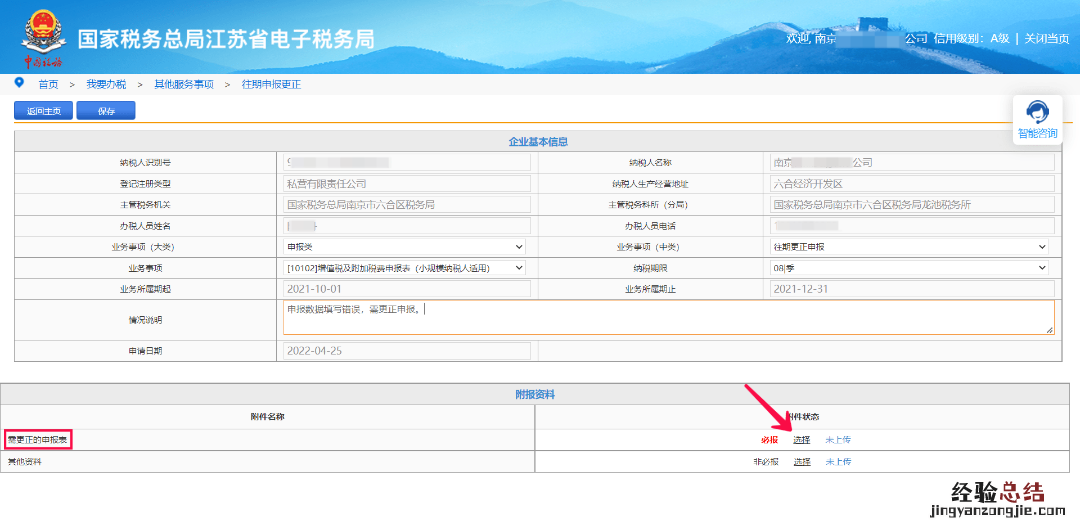
Task: Click into the 情况说明 text area
Action: 668,318
